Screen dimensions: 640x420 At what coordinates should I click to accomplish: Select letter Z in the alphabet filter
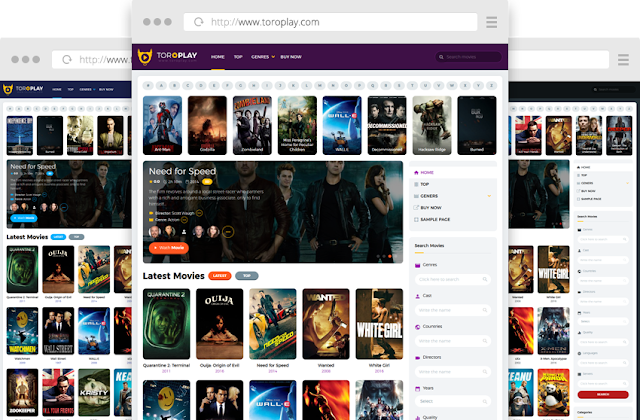pos(491,86)
